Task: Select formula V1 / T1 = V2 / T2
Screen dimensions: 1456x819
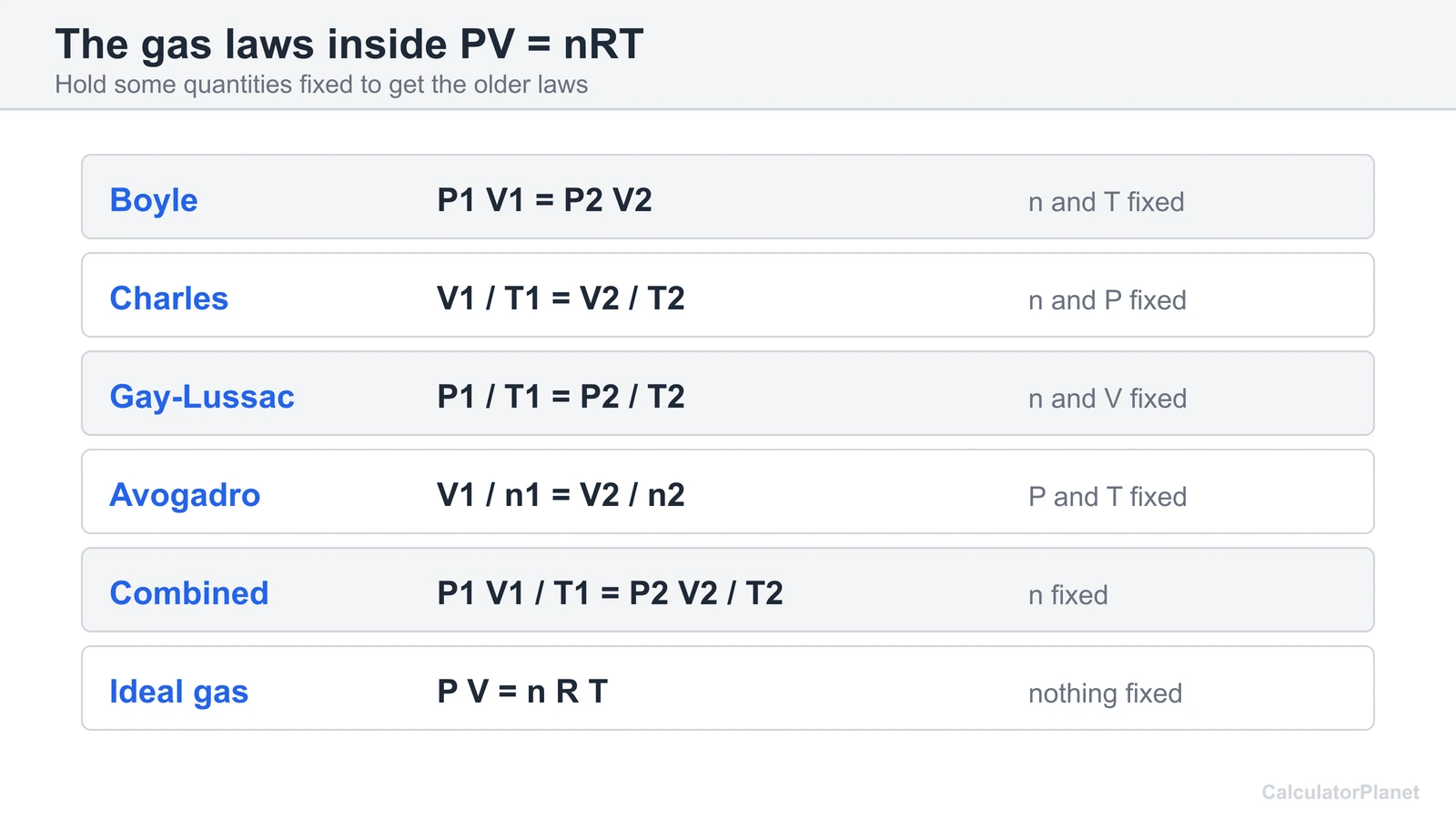Action: pos(561,298)
